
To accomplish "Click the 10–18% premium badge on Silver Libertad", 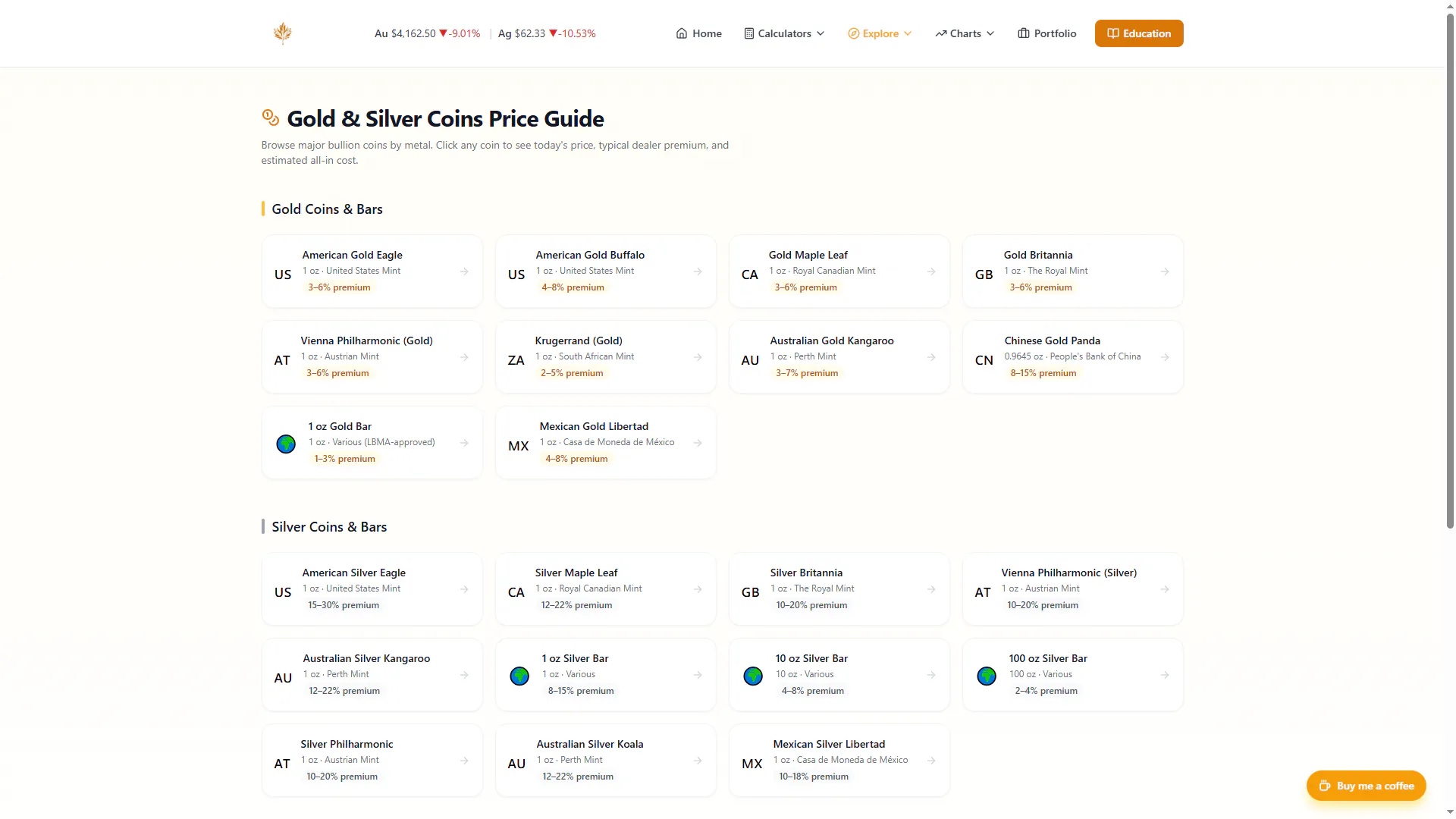I will (814, 777).
